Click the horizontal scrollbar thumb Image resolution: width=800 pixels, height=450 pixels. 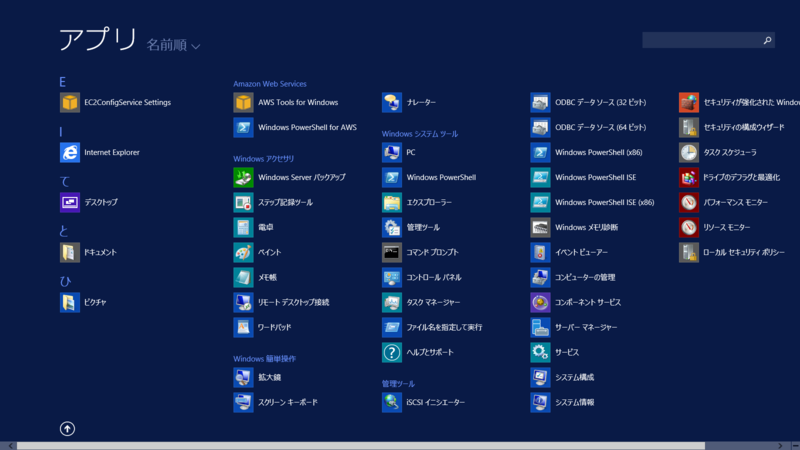361,446
